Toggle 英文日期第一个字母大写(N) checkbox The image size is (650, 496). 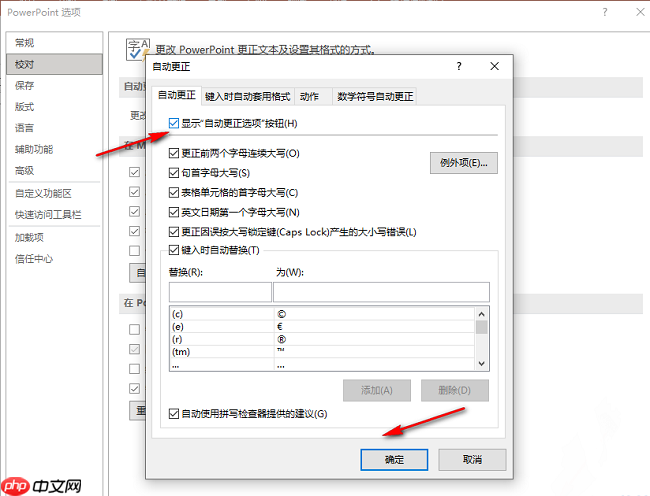[x=174, y=212]
